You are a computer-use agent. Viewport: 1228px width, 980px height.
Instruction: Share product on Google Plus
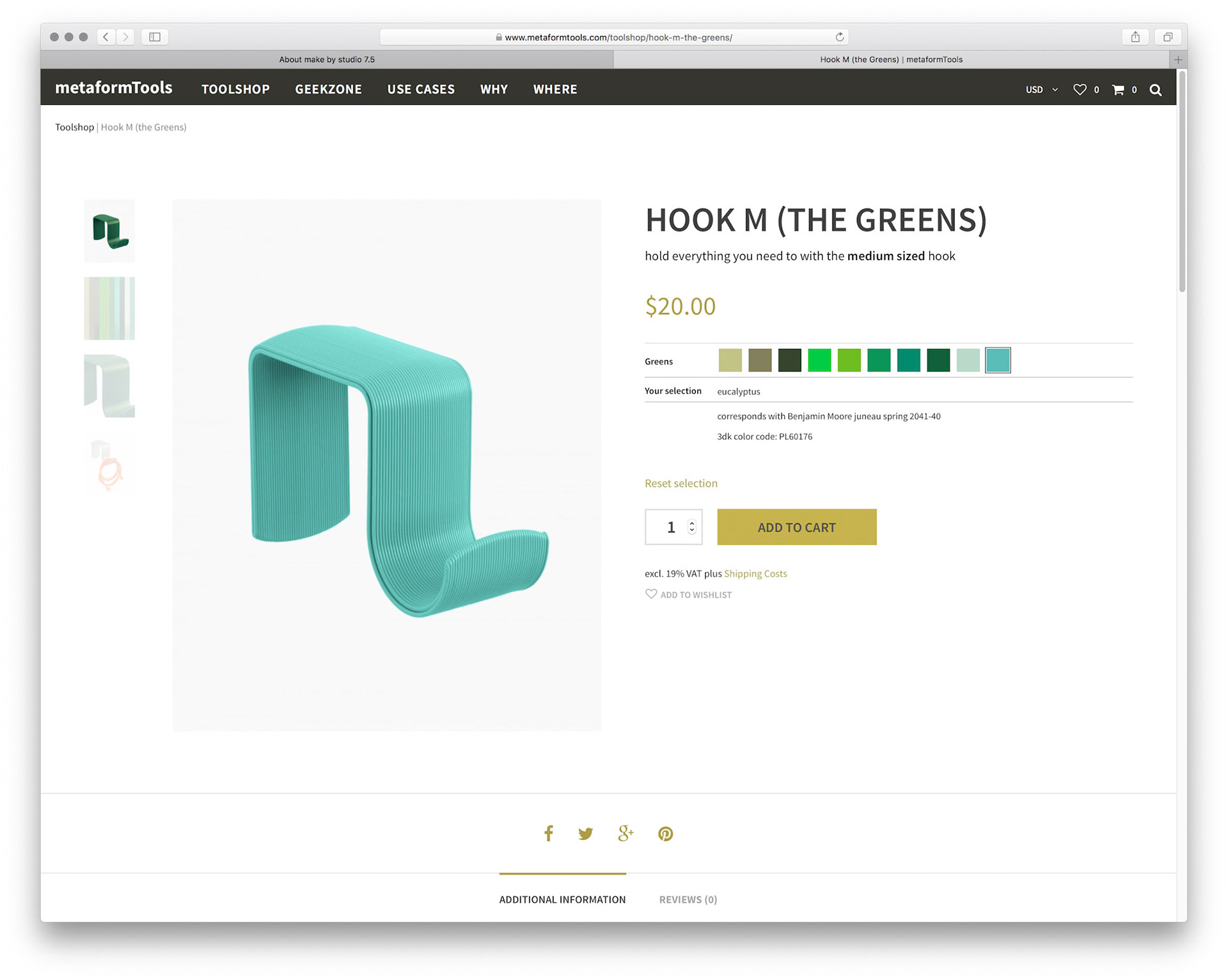pos(626,833)
